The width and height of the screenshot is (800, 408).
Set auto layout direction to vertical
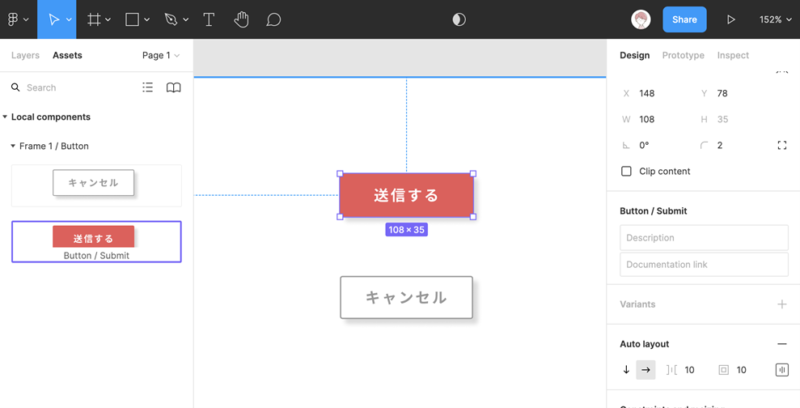point(626,370)
